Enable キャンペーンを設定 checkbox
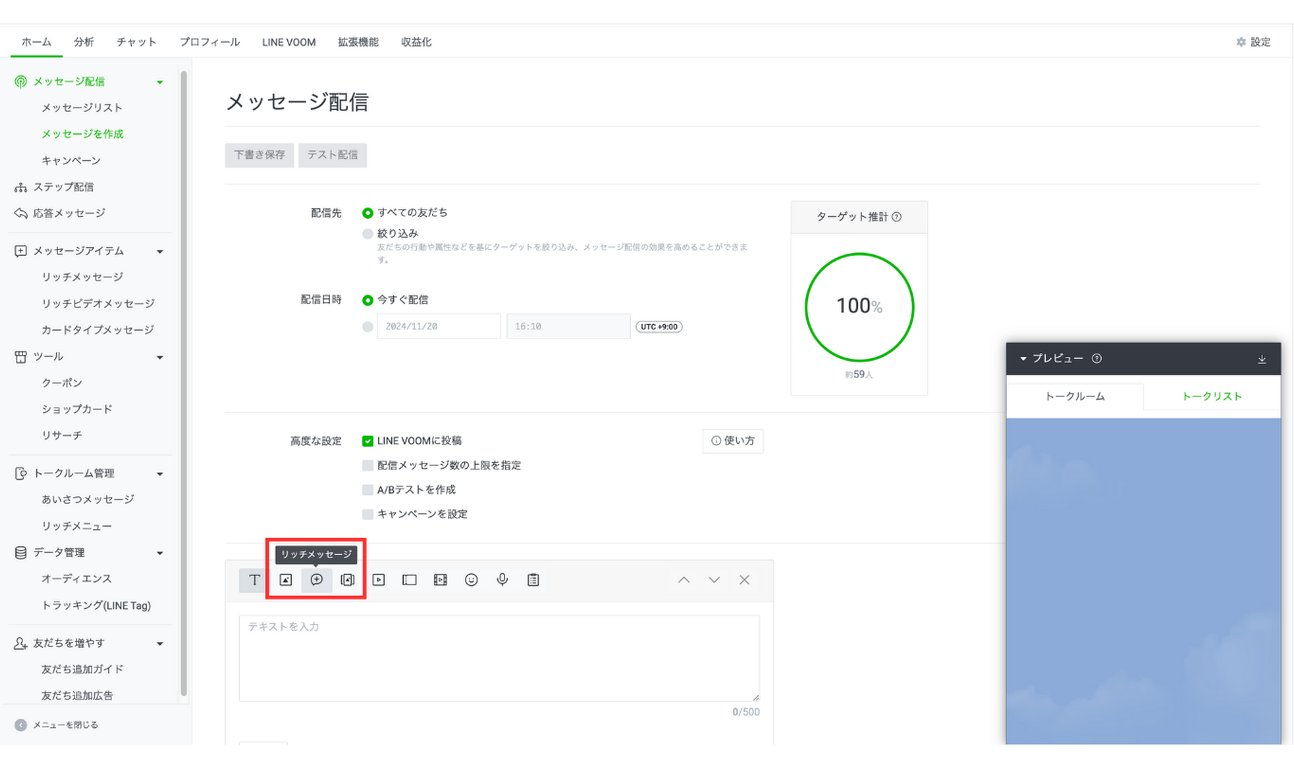This screenshot has width=1294, height=768. point(368,515)
